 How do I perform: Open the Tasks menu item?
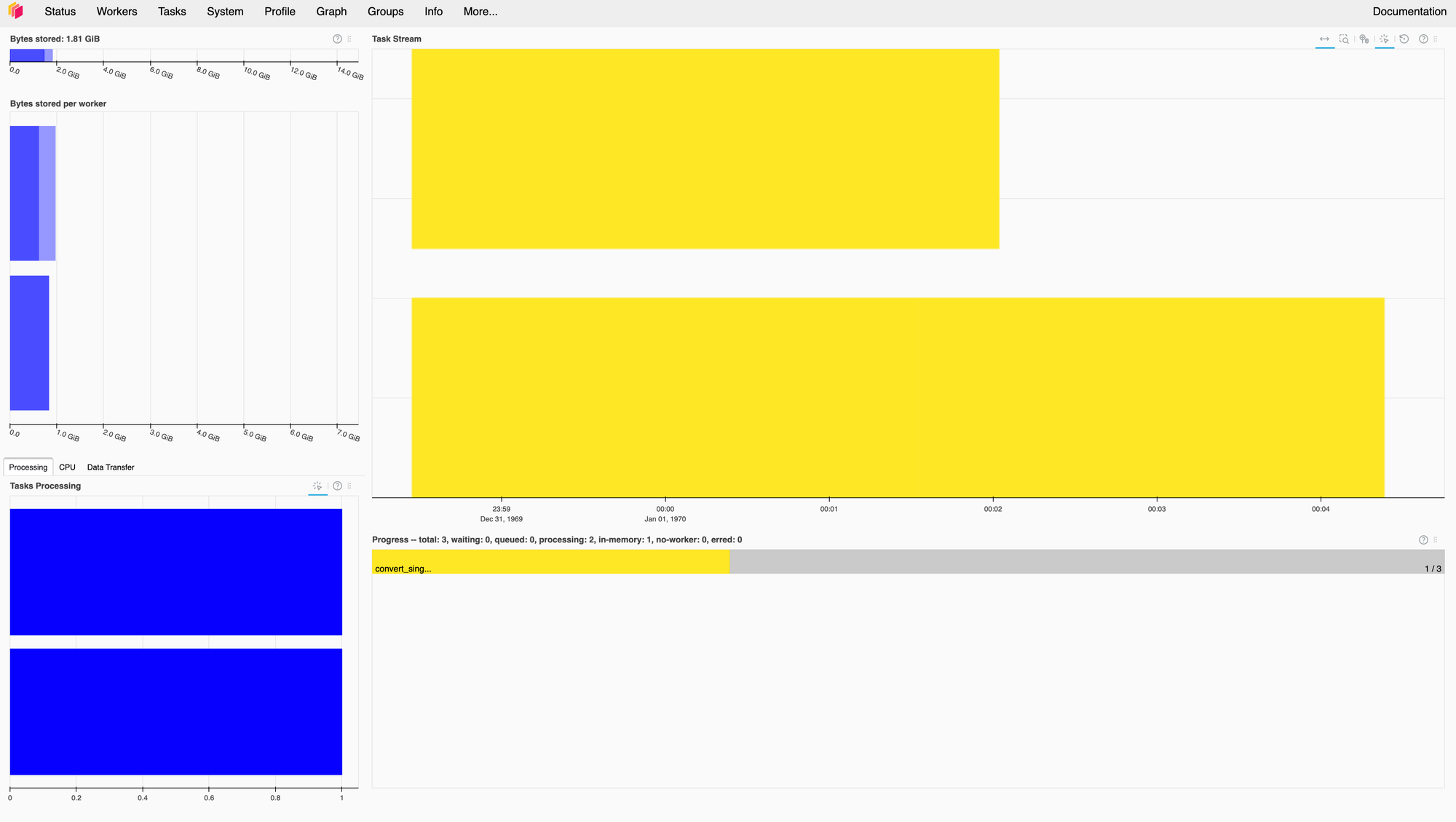pos(172,12)
